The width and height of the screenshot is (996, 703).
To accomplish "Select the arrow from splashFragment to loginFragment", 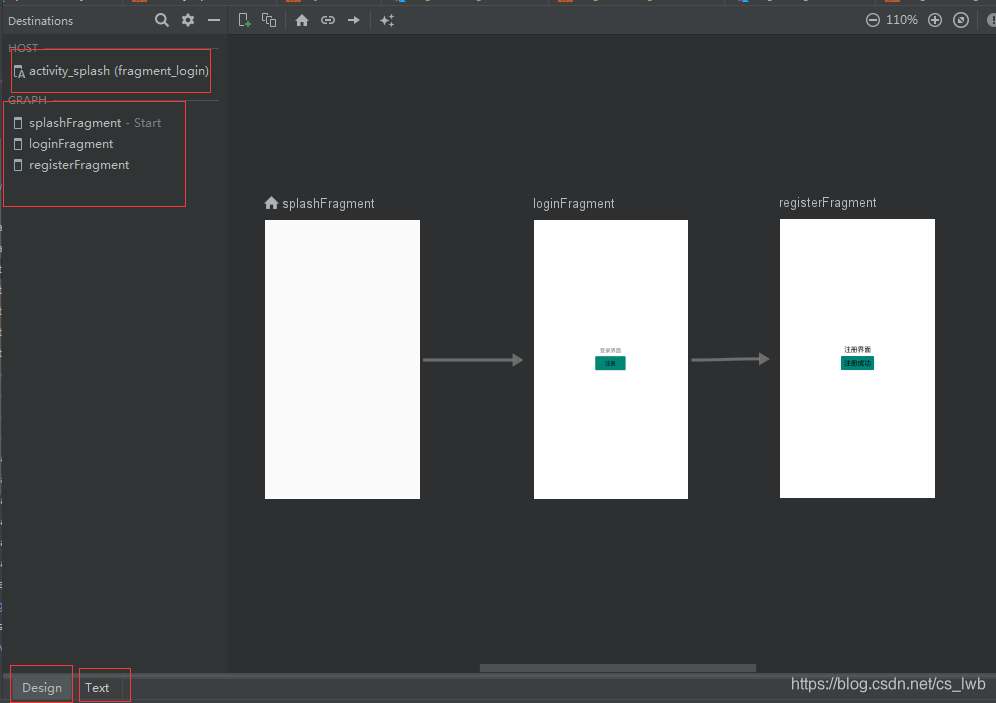I will (473, 360).
